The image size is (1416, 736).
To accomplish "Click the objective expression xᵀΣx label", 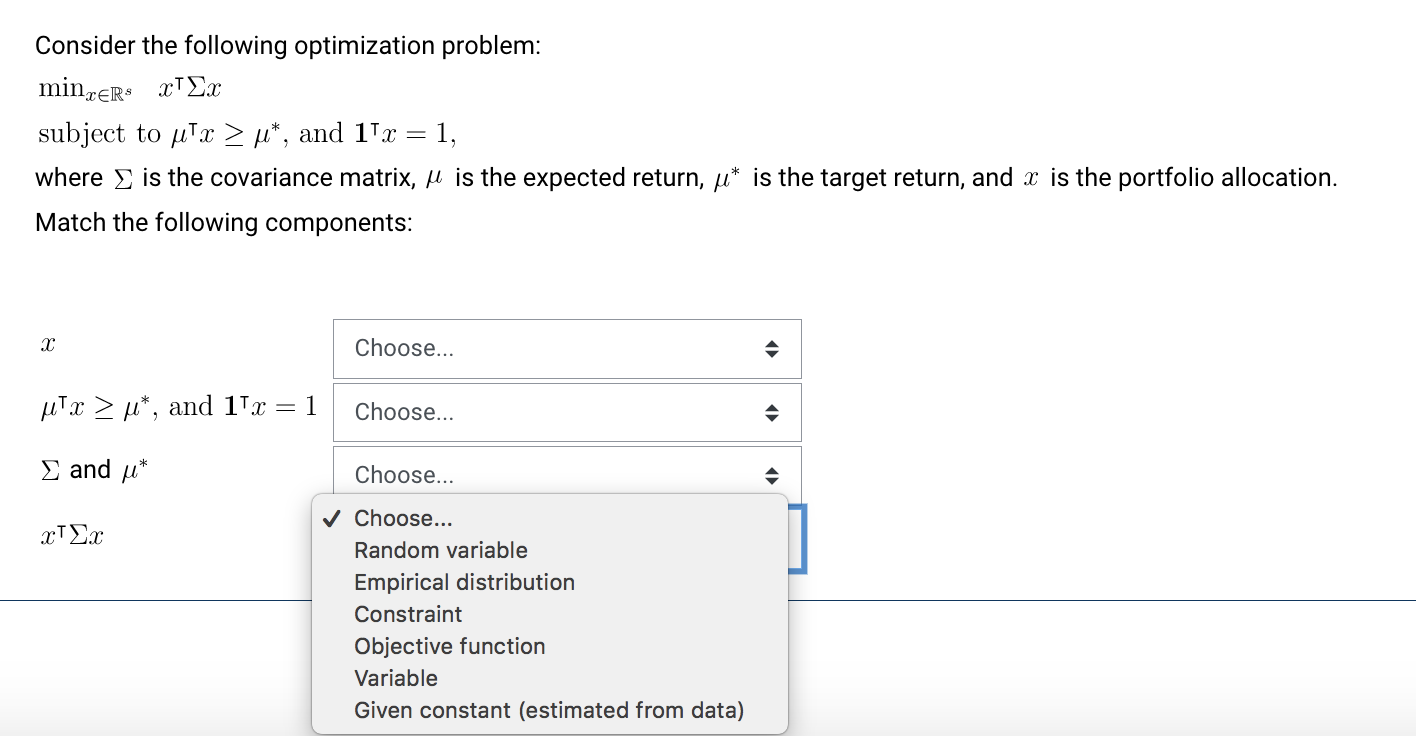I will coord(74,535).
